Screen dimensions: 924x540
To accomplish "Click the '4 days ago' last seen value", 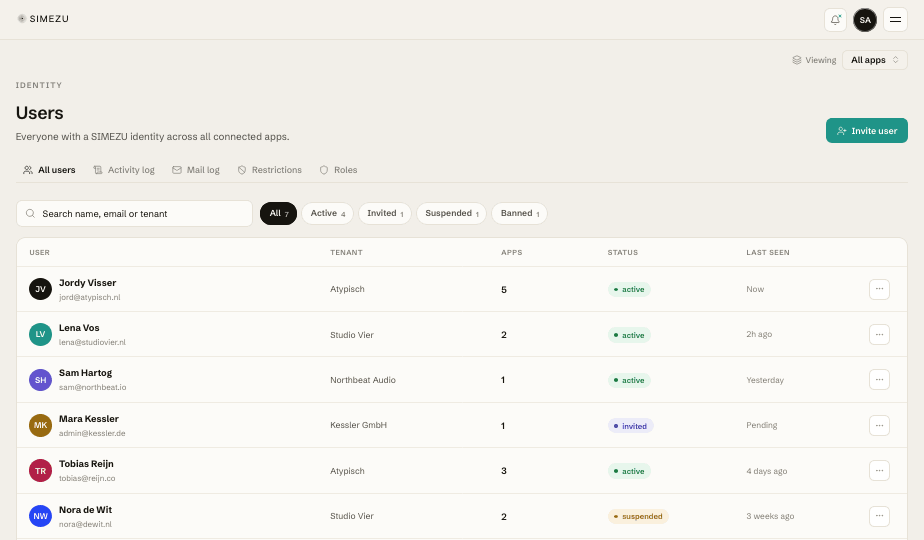I will click(766, 470).
